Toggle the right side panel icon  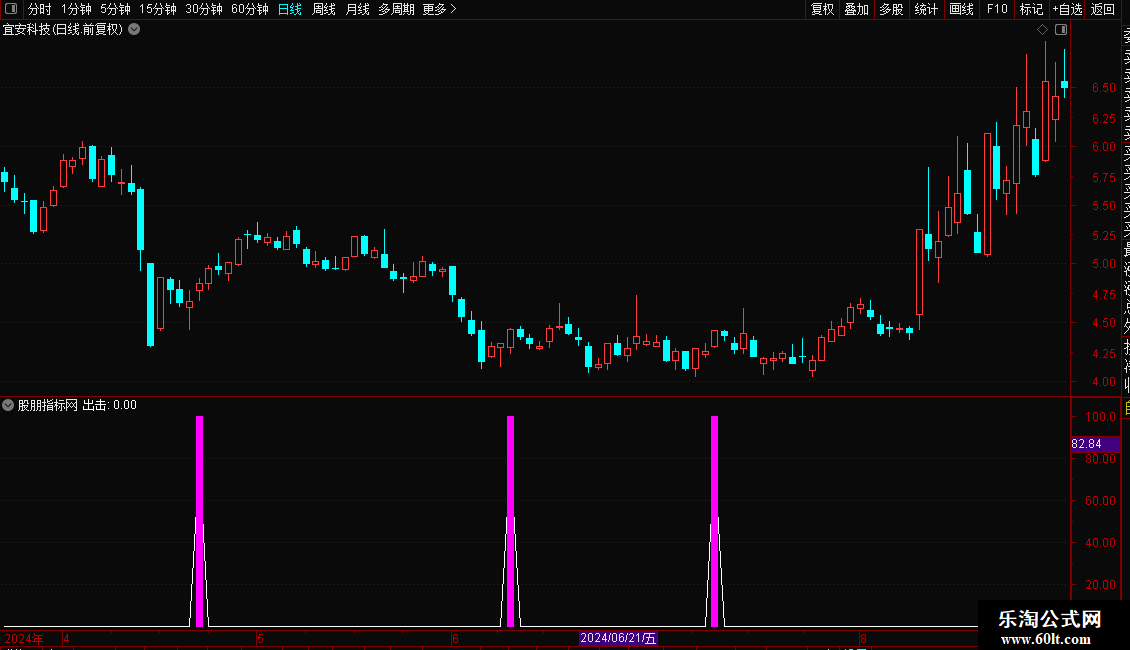click(1061, 30)
